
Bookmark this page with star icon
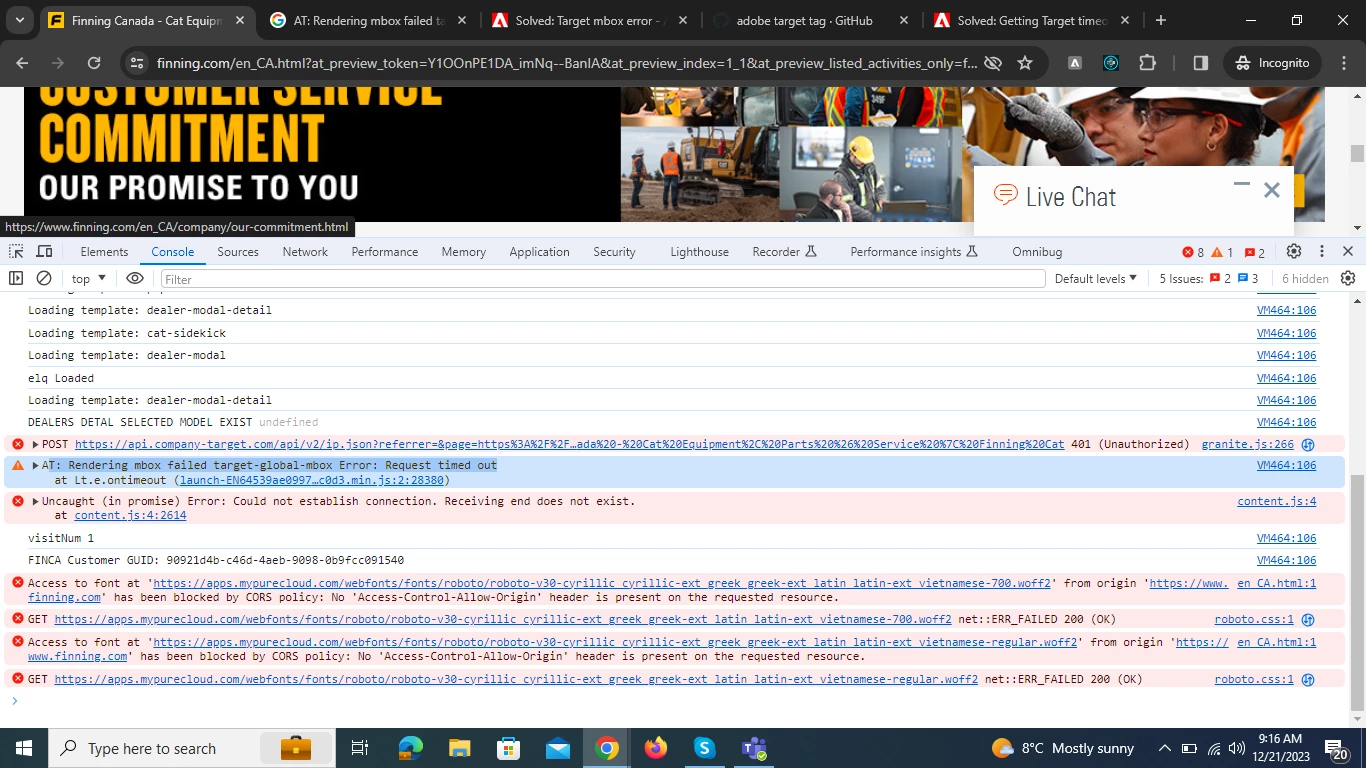1025,63
